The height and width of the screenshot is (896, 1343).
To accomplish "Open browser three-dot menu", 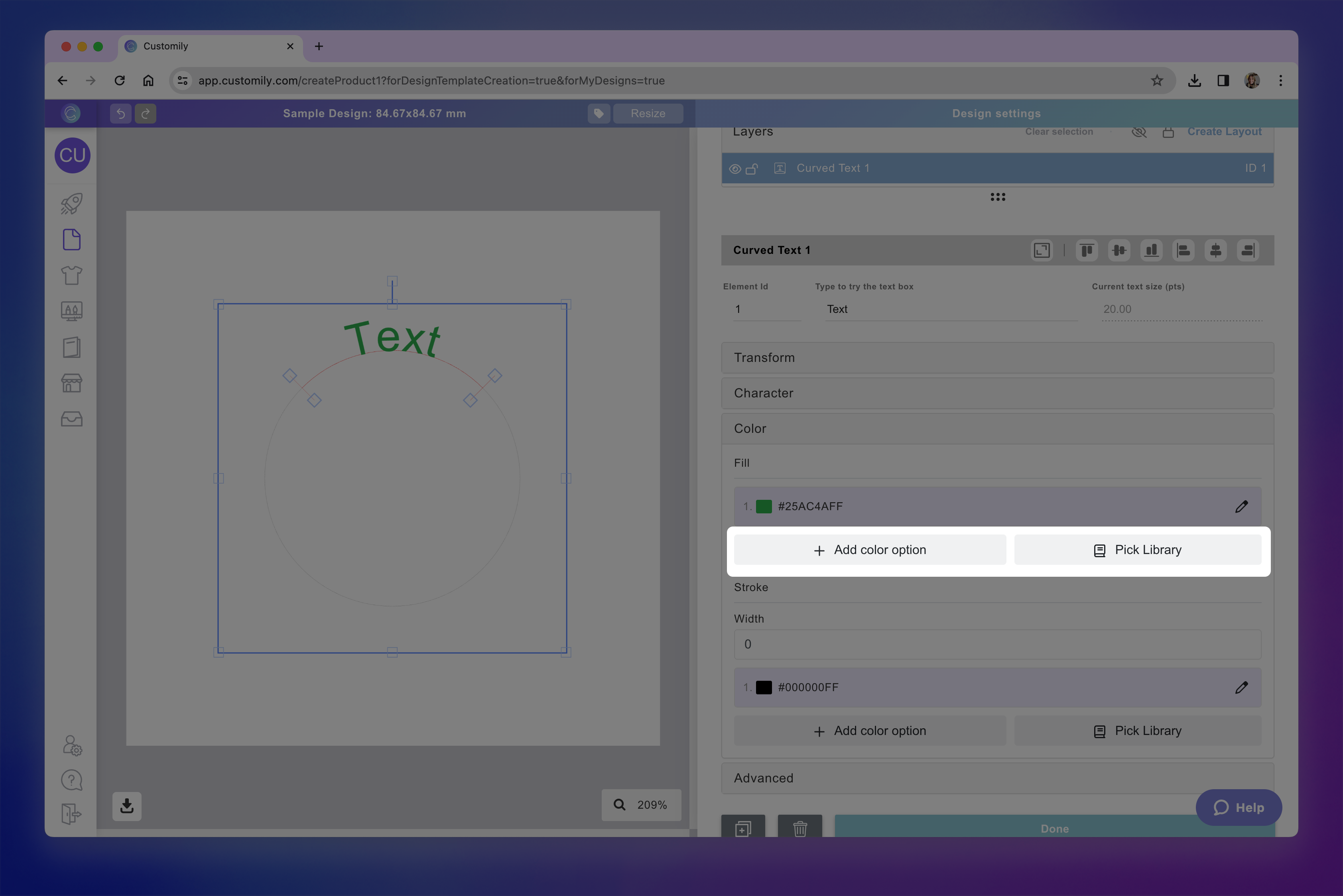I will pos(1280,81).
